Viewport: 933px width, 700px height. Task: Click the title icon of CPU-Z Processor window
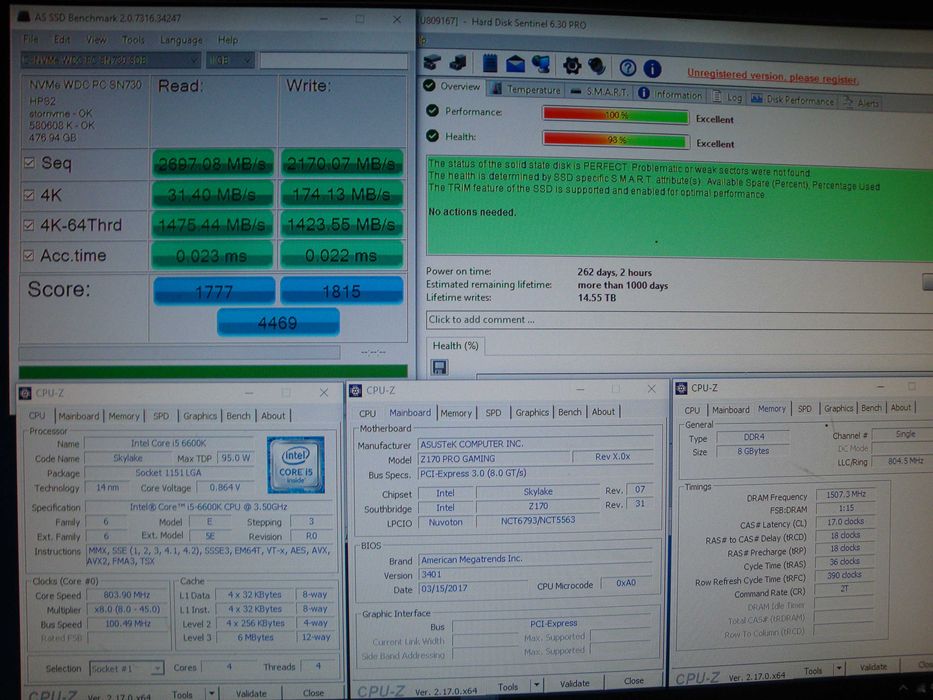25,393
